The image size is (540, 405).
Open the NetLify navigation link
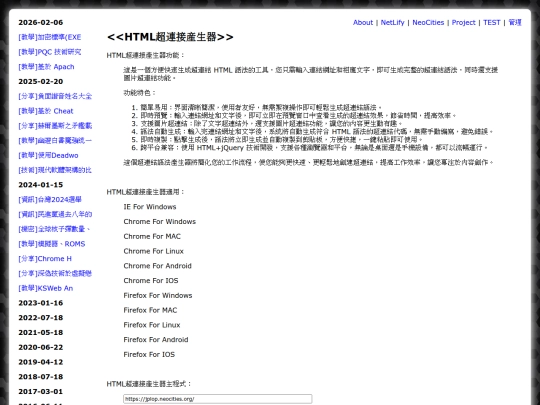coord(392,22)
